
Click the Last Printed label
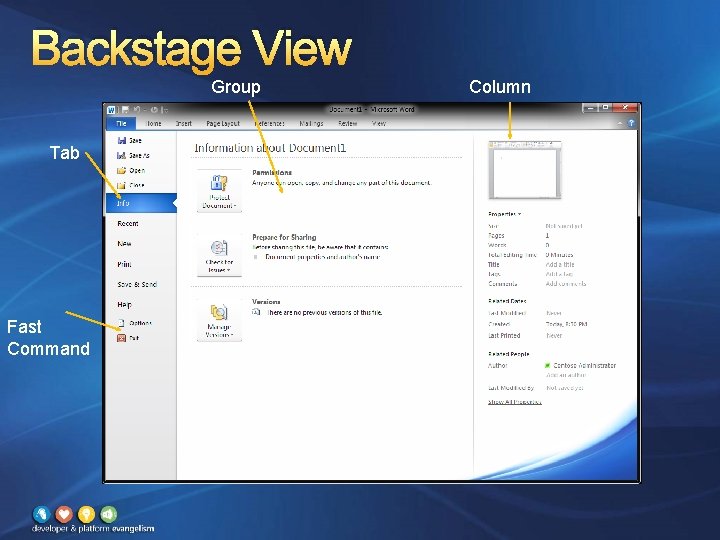504,336
